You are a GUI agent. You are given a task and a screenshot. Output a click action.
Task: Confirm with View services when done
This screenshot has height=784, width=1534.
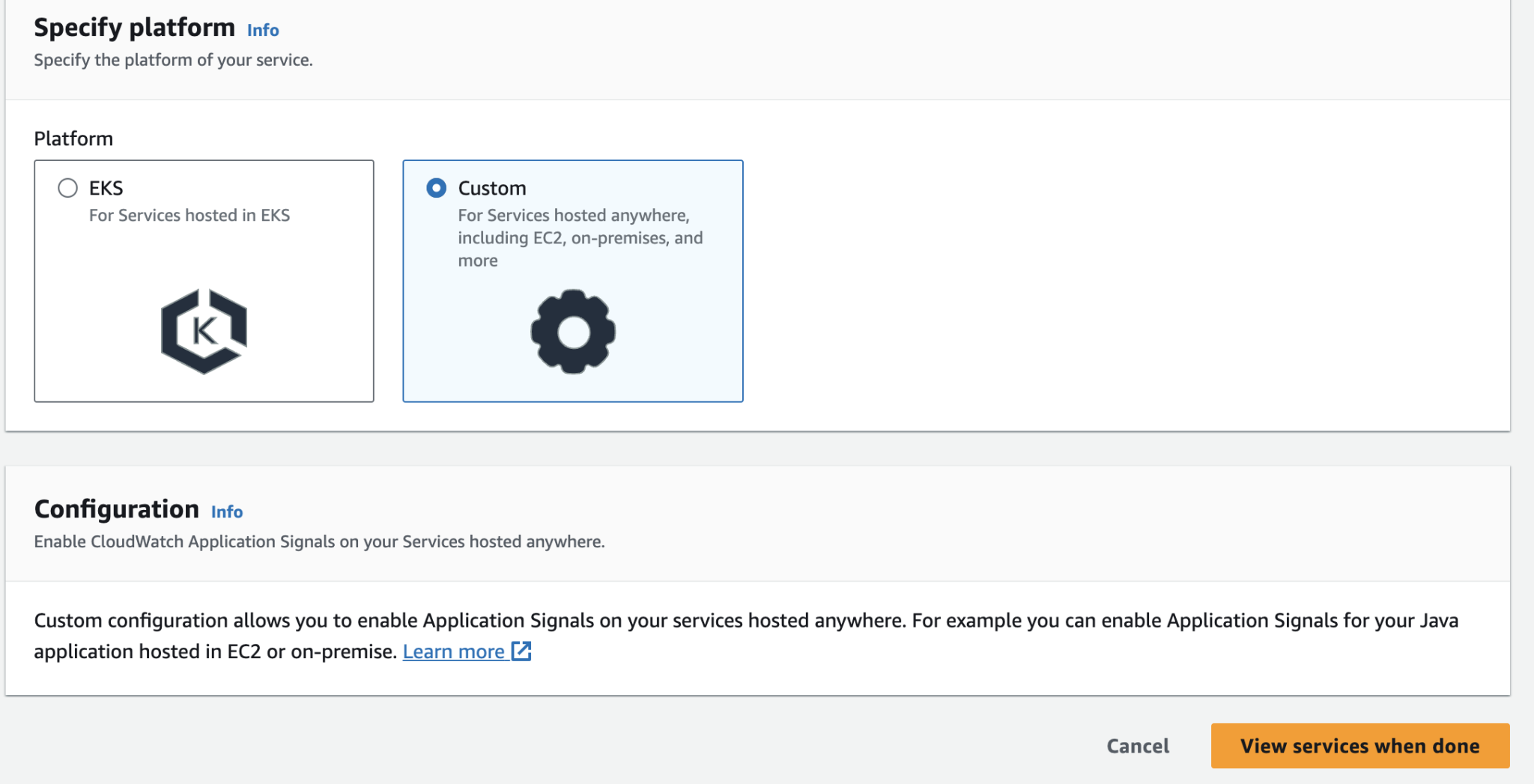[1359, 746]
